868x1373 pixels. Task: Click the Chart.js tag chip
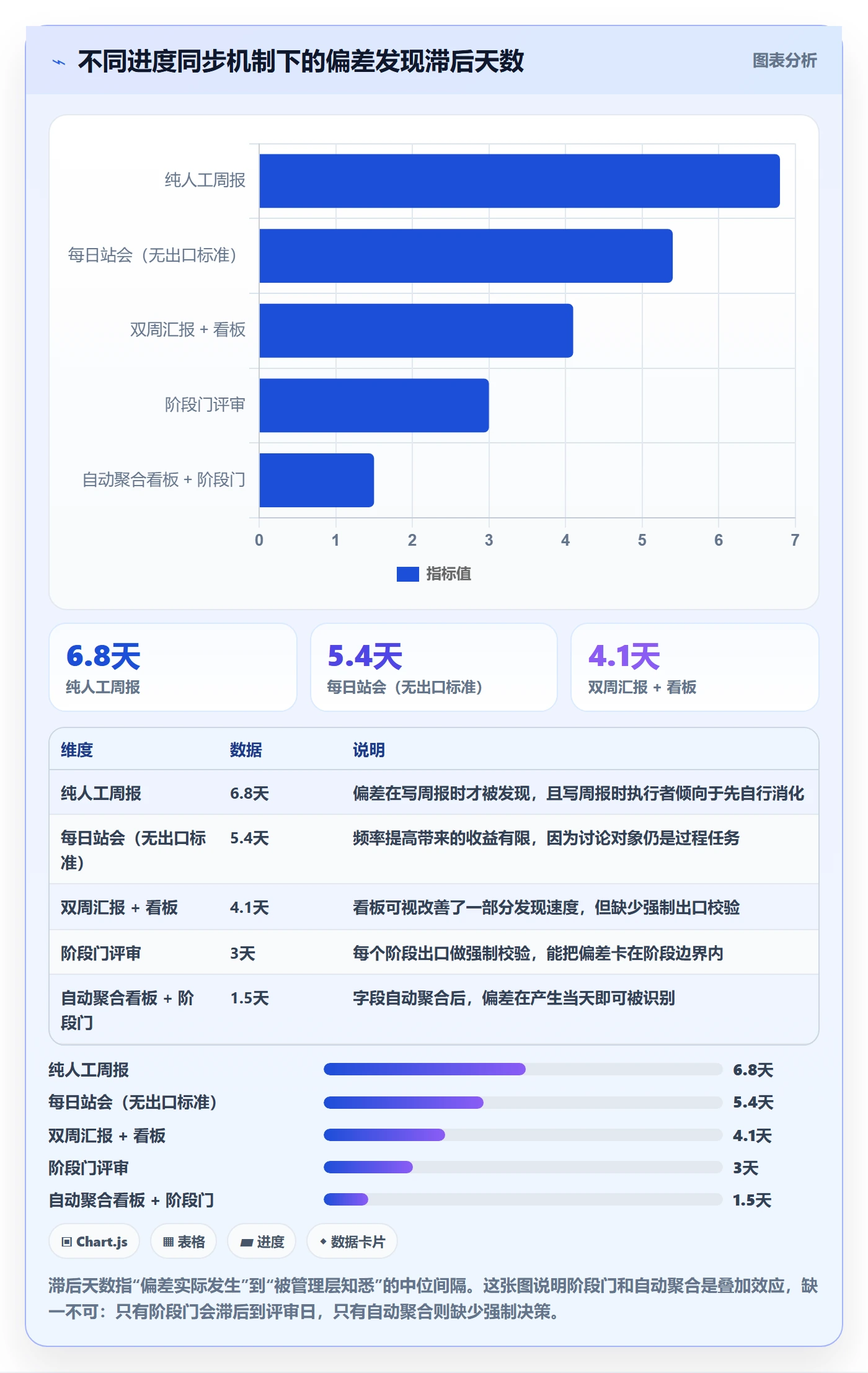(94, 1242)
